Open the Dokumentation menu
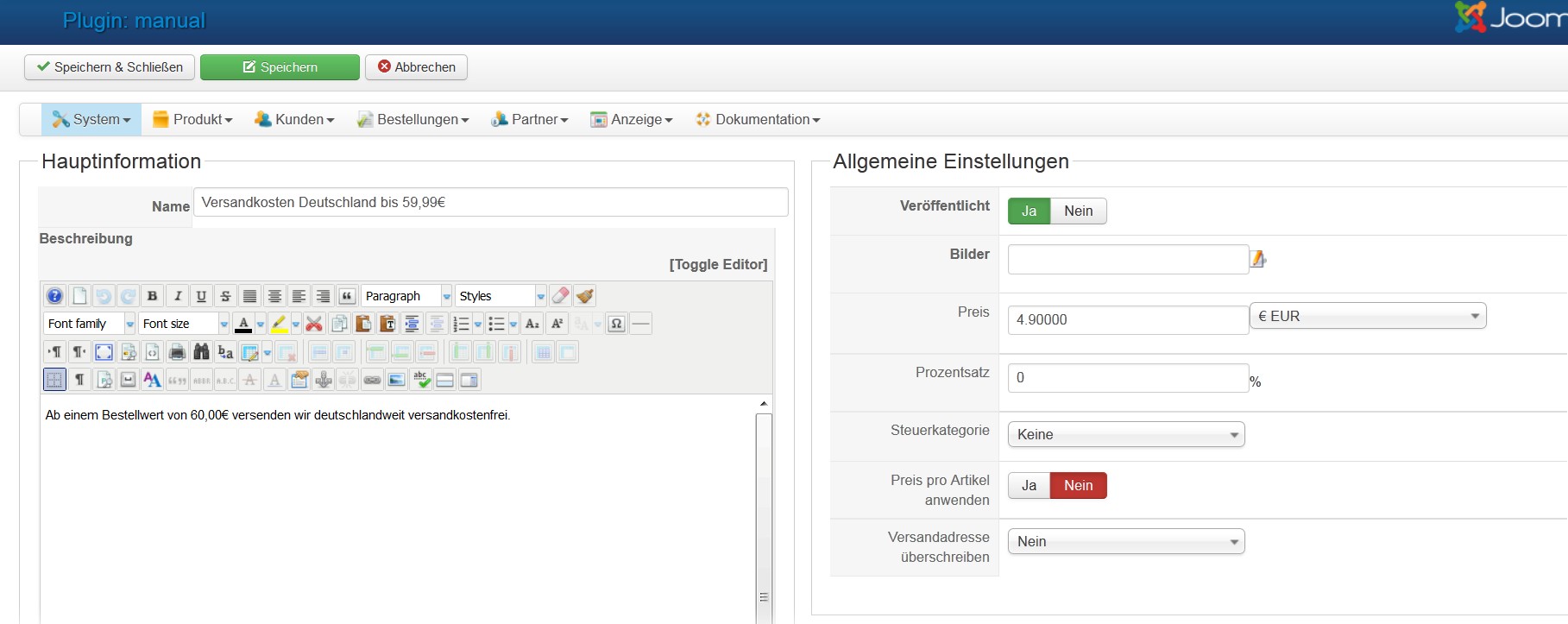 (759, 120)
